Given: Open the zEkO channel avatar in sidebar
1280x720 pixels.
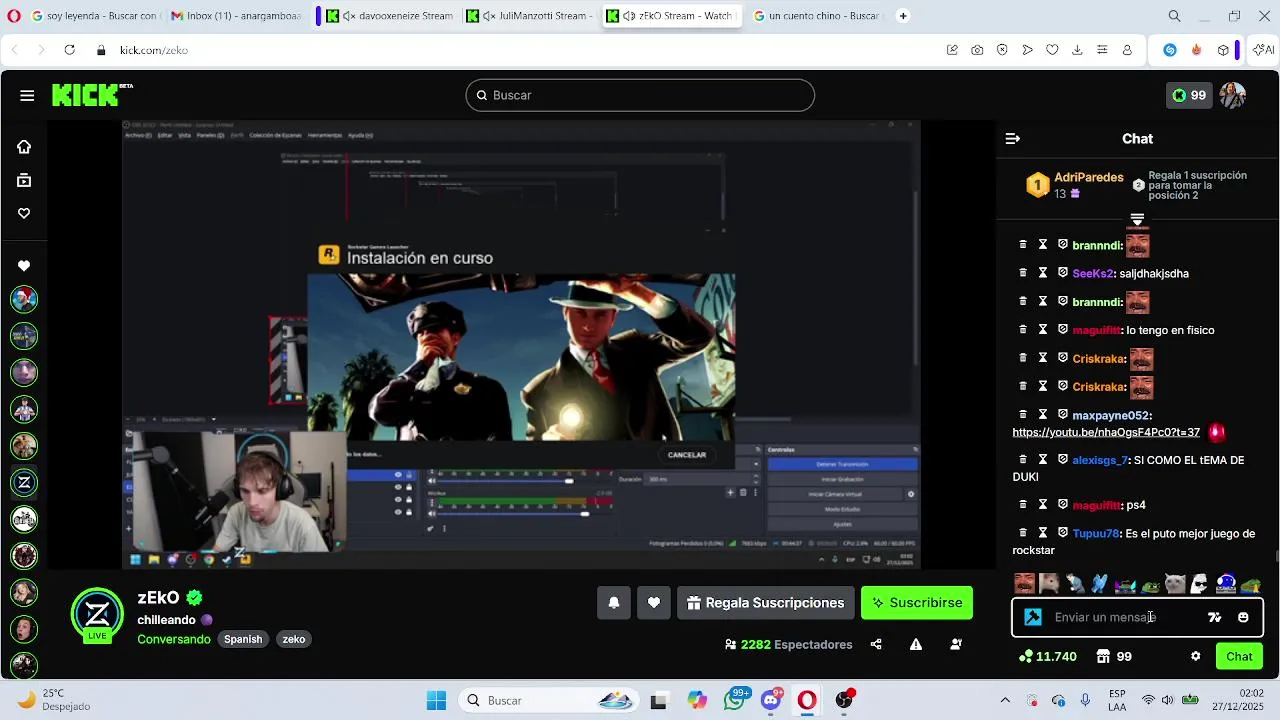Looking at the screenshot, I should [24, 483].
